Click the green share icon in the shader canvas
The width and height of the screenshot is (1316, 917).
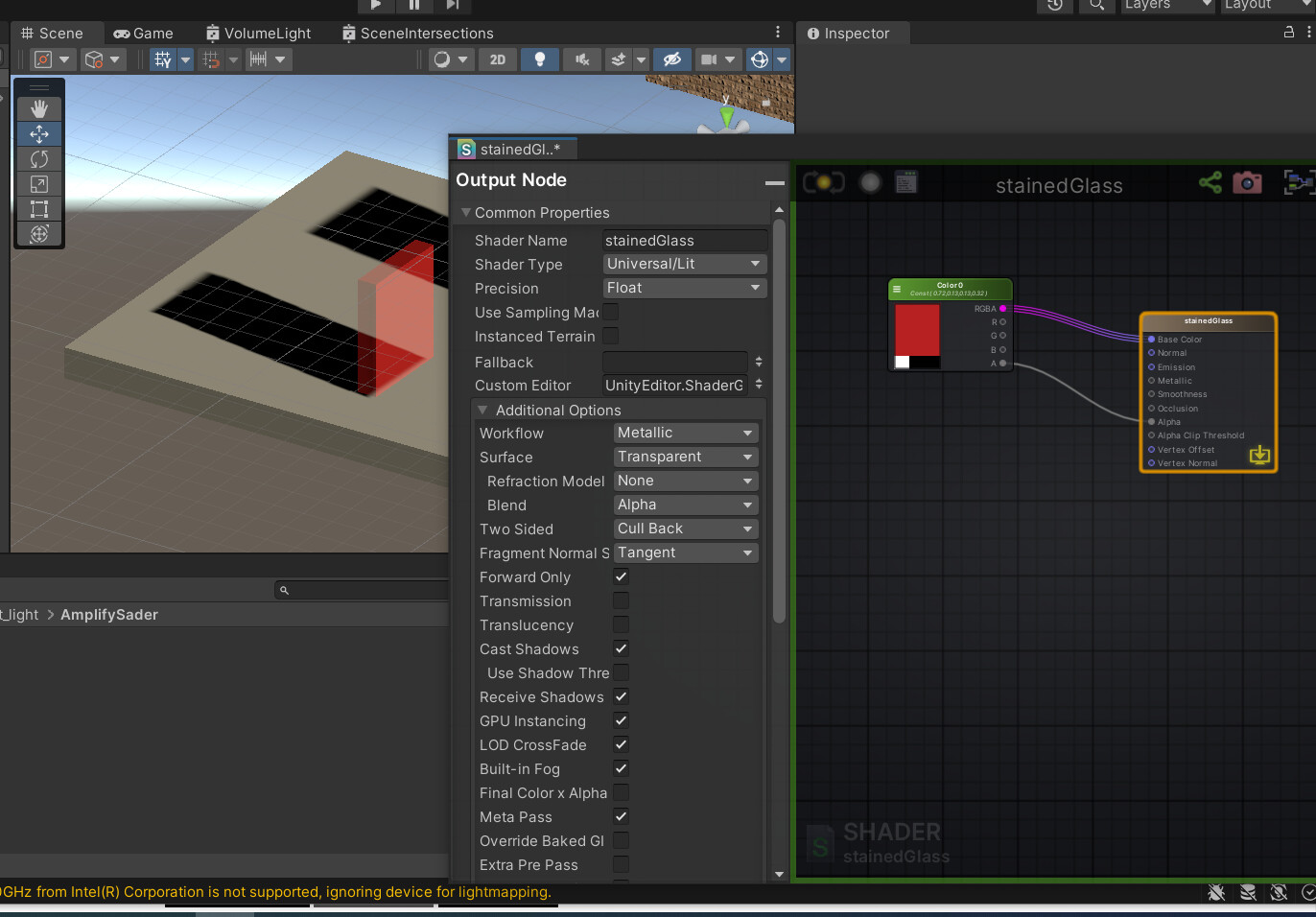[x=1210, y=182]
